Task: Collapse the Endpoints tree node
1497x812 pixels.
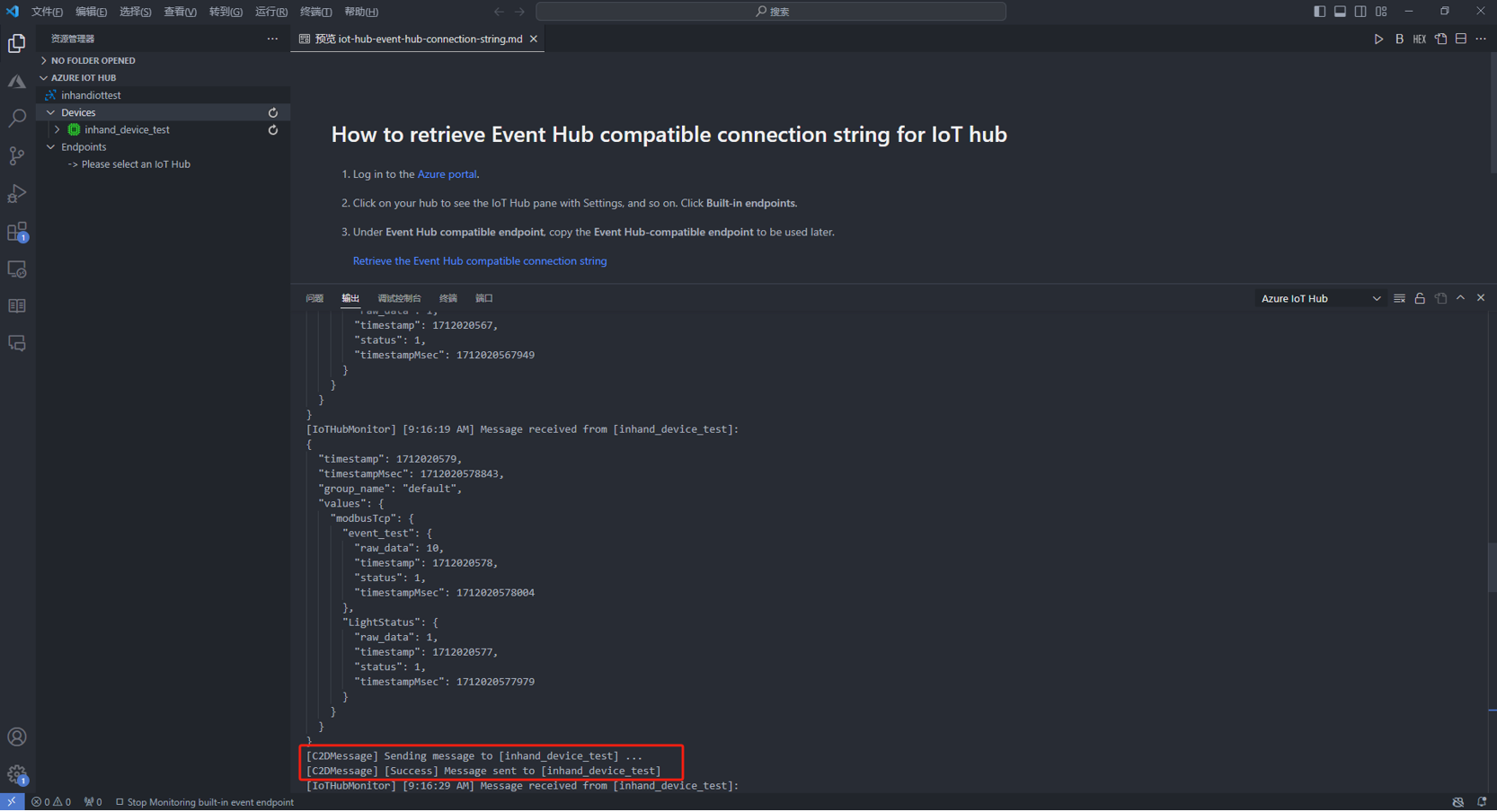Action: click(51, 147)
